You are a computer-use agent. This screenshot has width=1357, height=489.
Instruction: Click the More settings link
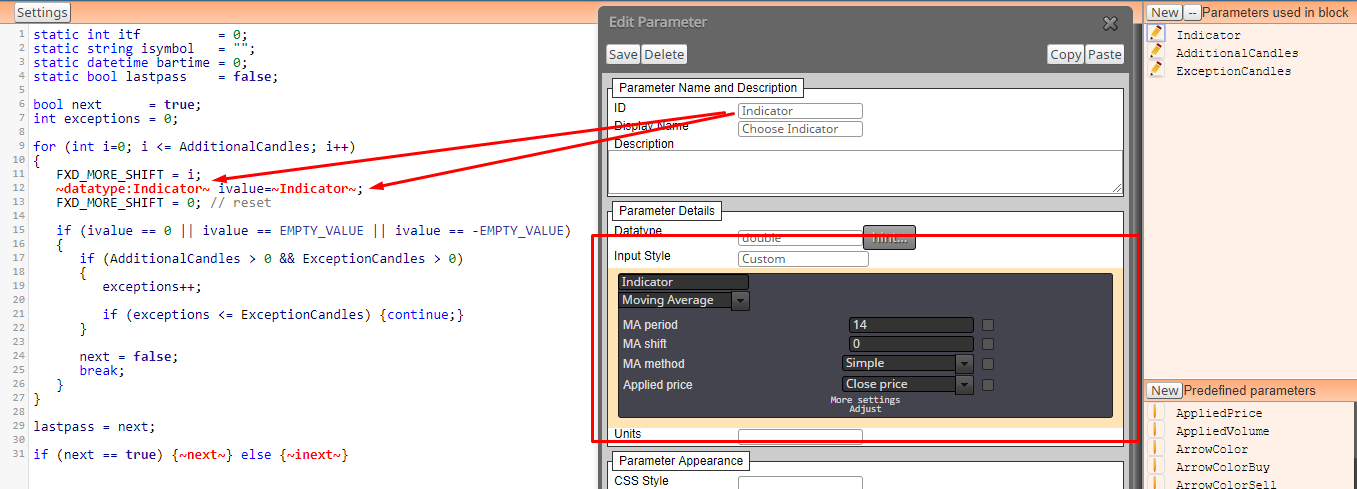865,400
